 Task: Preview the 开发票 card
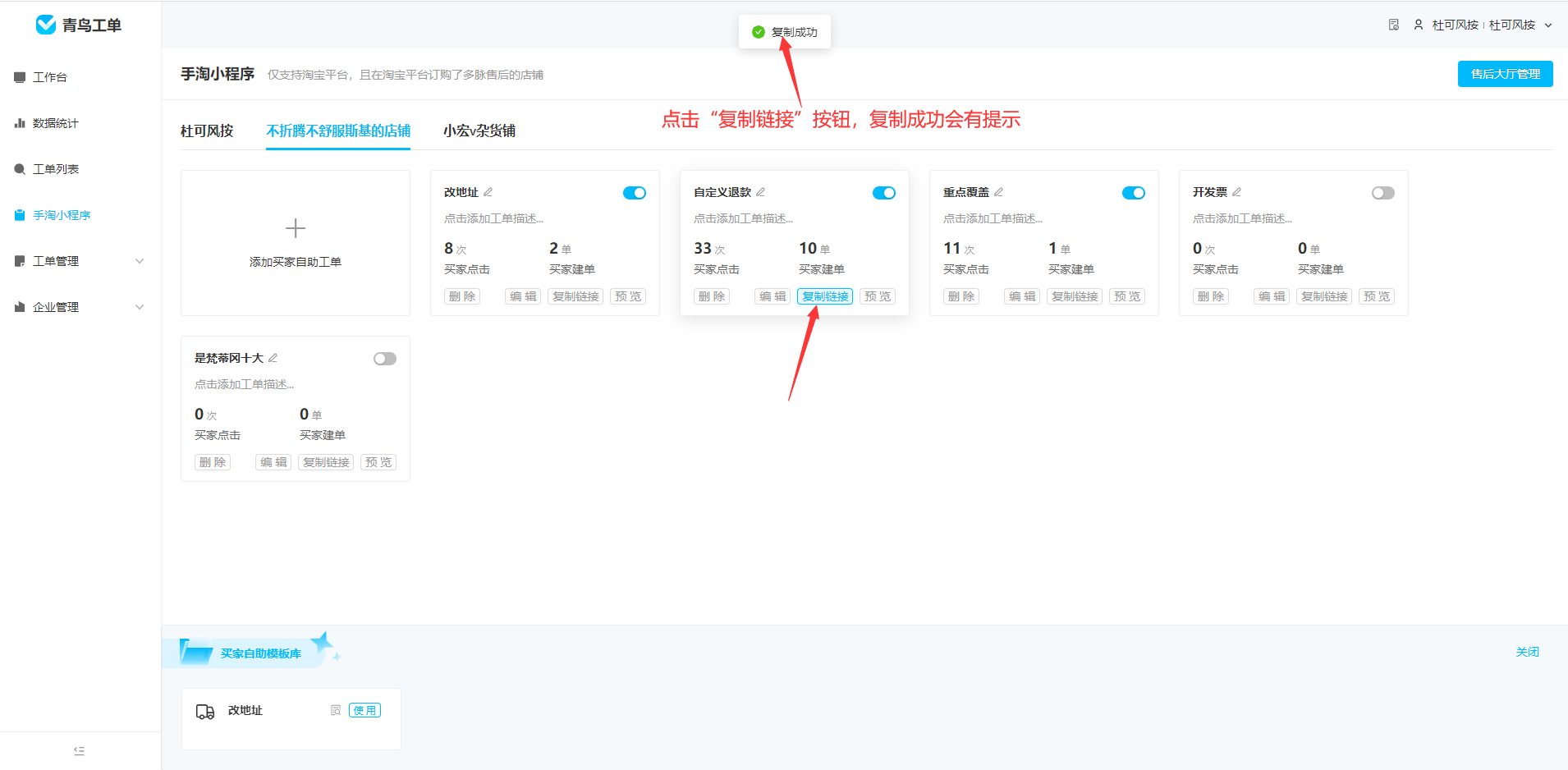pos(1377,296)
